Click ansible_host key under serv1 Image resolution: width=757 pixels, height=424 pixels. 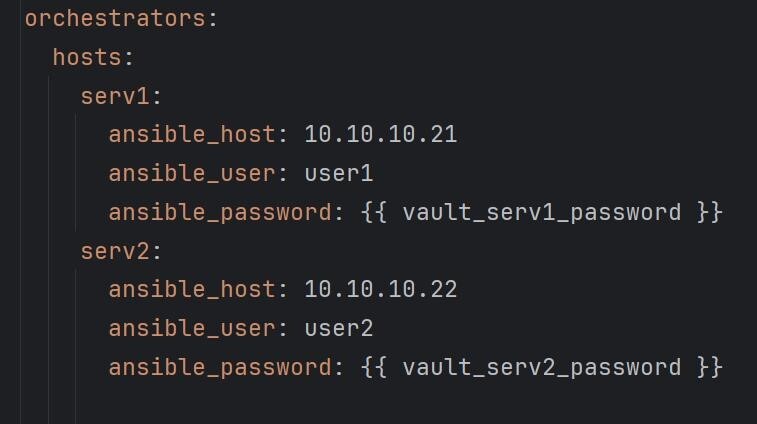click(x=192, y=134)
